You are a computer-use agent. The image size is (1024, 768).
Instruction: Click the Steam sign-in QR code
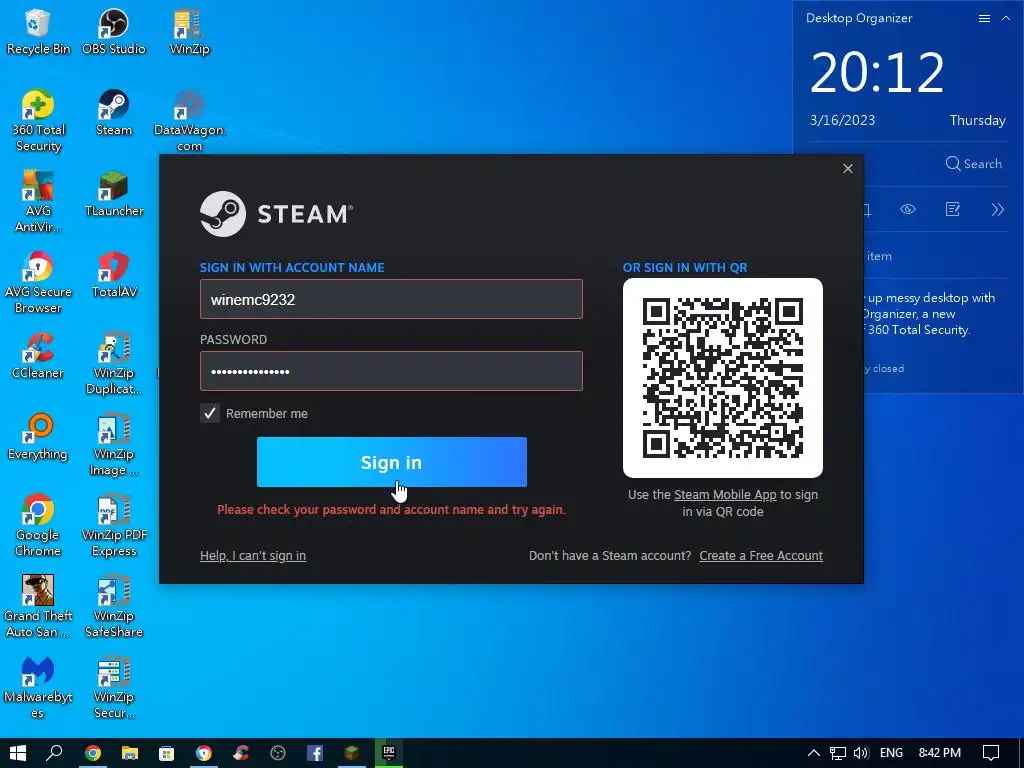(x=723, y=378)
